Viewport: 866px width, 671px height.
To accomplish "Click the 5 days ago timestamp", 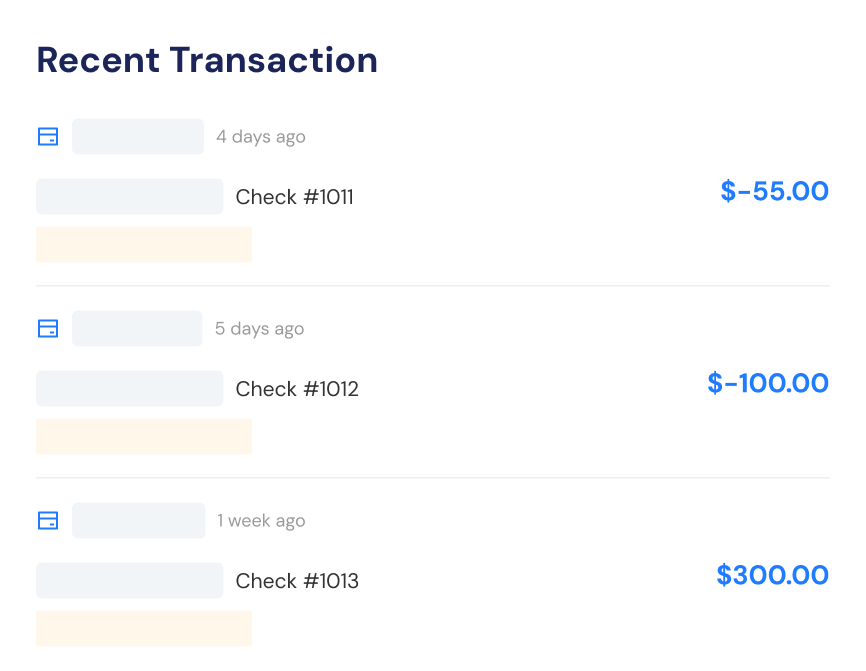I will [x=260, y=329].
